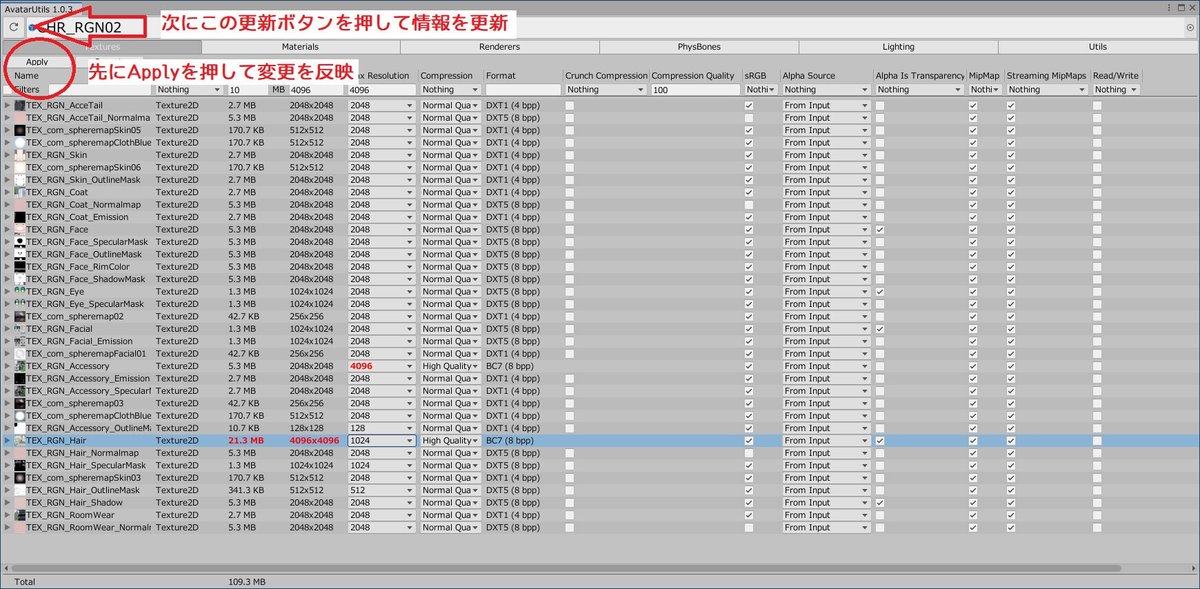
Task: Sort by the Compression column header
Action: (447, 76)
